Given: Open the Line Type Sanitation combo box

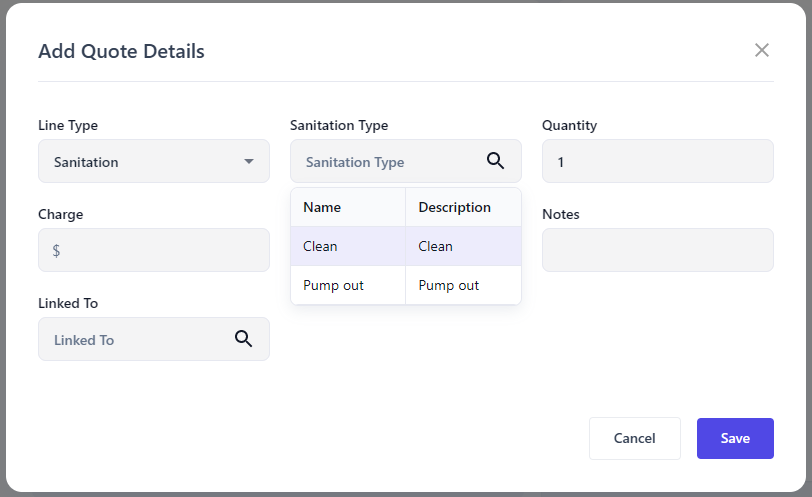Looking at the screenshot, I should 140,162.
